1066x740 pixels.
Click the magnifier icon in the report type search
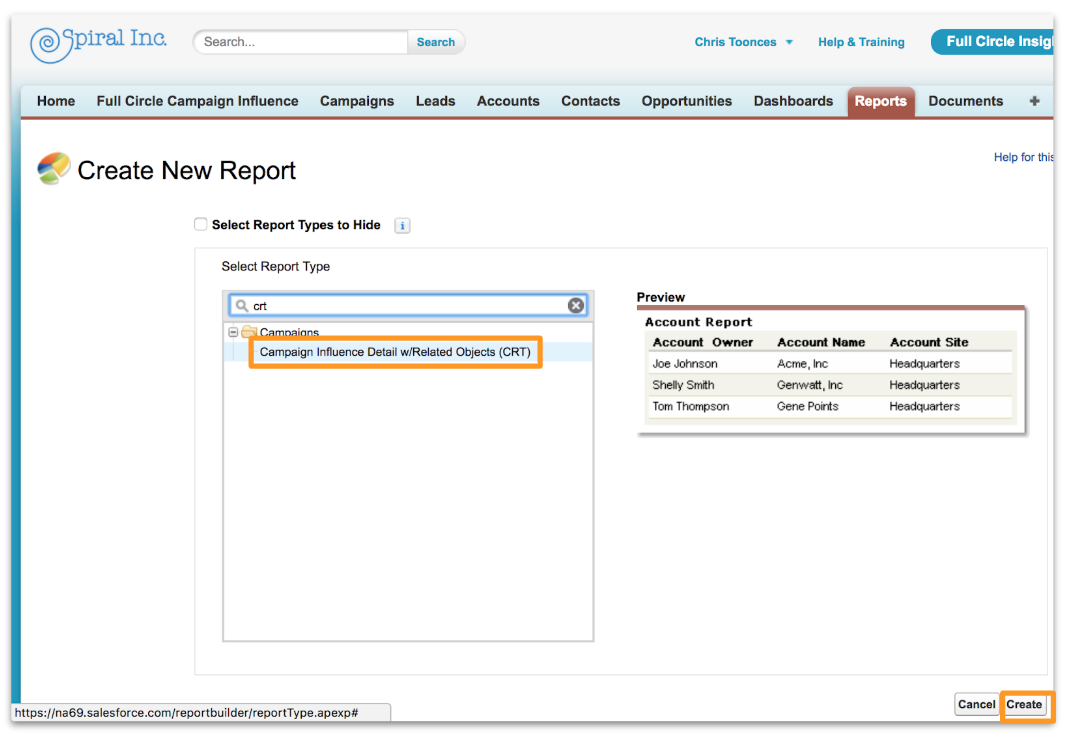click(241, 306)
